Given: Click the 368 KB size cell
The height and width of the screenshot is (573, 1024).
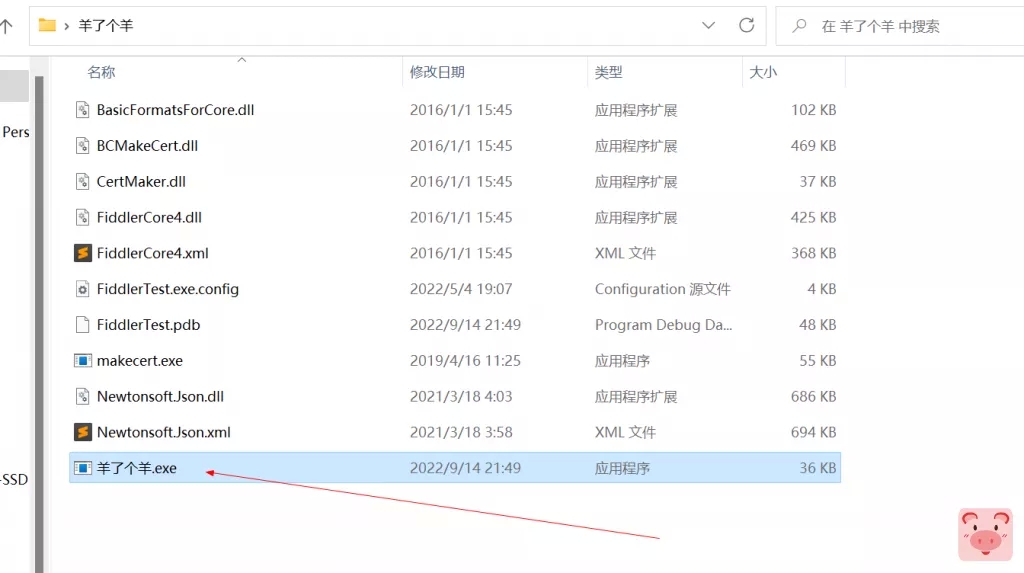Looking at the screenshot, I should tap(813, 253).
